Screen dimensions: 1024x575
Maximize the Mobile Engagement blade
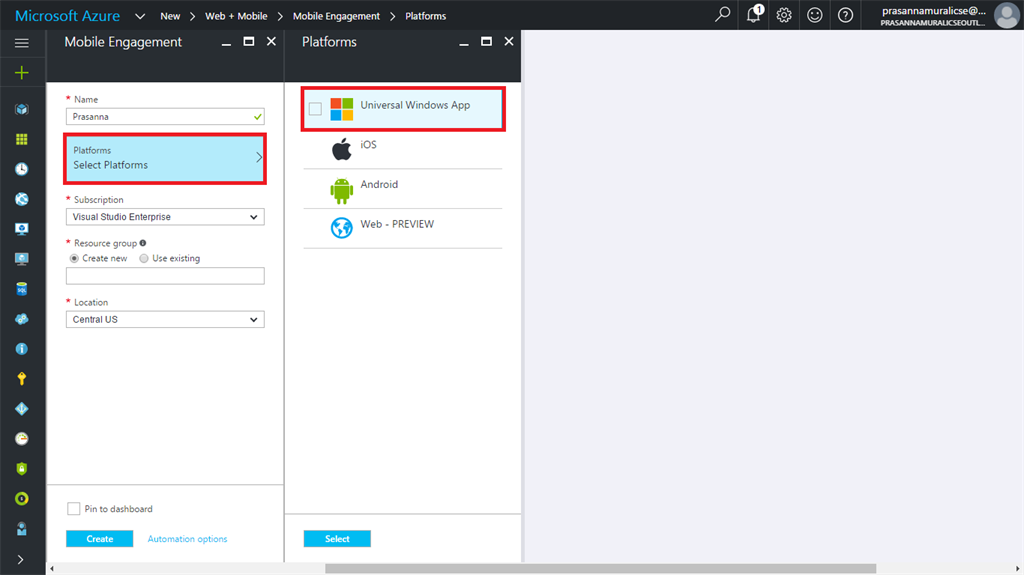249,41
